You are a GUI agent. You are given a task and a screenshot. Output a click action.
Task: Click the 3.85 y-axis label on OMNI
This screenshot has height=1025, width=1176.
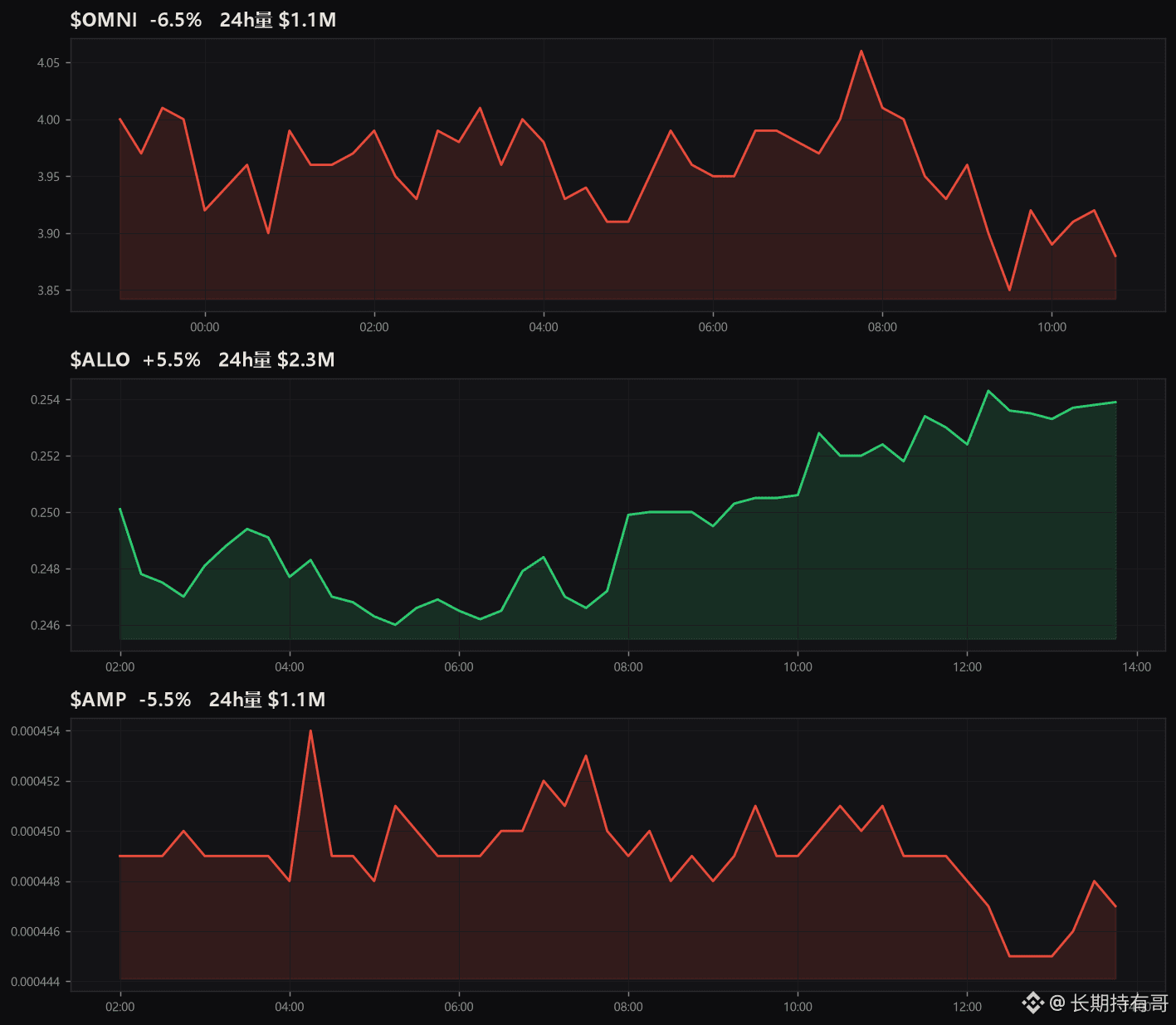[48, 290]
